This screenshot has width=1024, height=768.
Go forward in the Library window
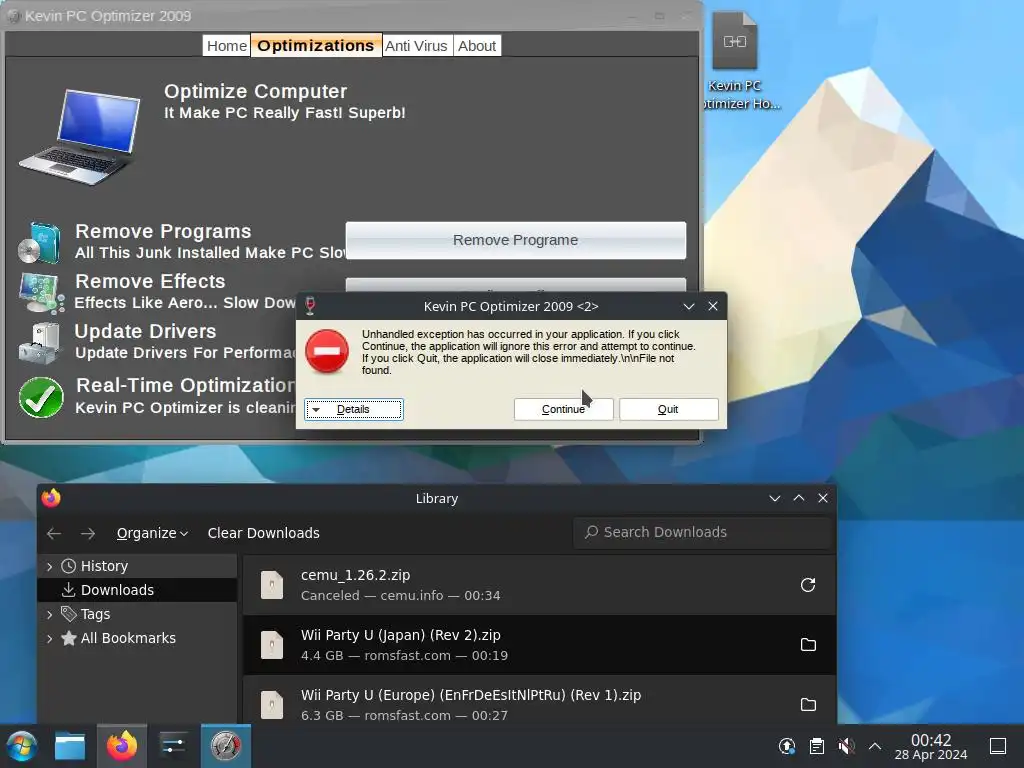pyautogui.click(x=88, y=534)
